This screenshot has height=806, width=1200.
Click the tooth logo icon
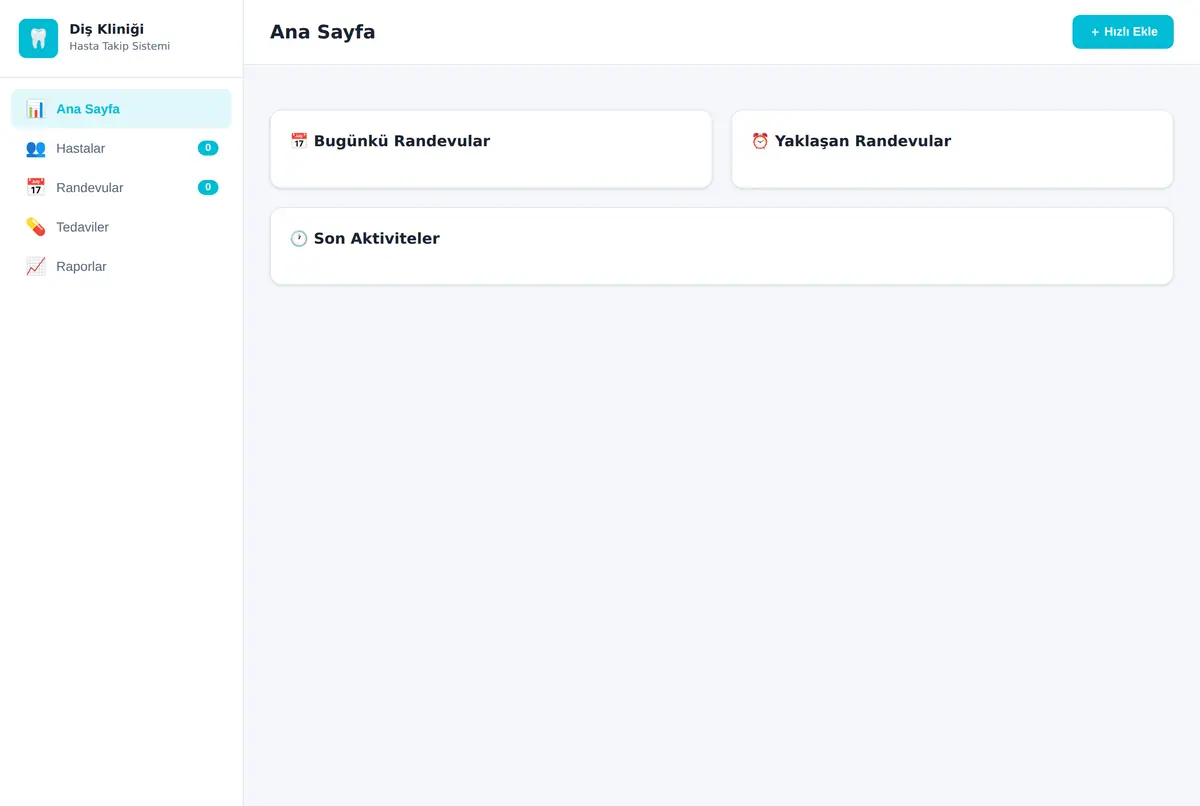tap(38, 38)
